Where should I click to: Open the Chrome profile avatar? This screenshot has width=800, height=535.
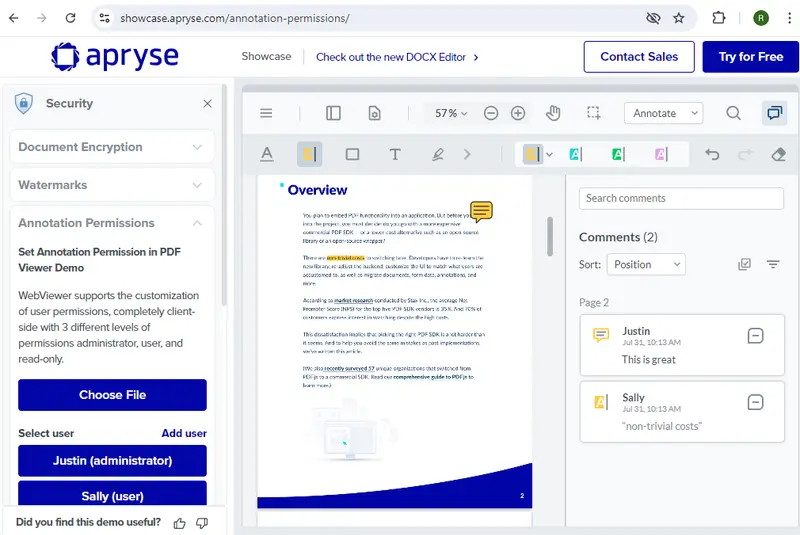point(761,18)
